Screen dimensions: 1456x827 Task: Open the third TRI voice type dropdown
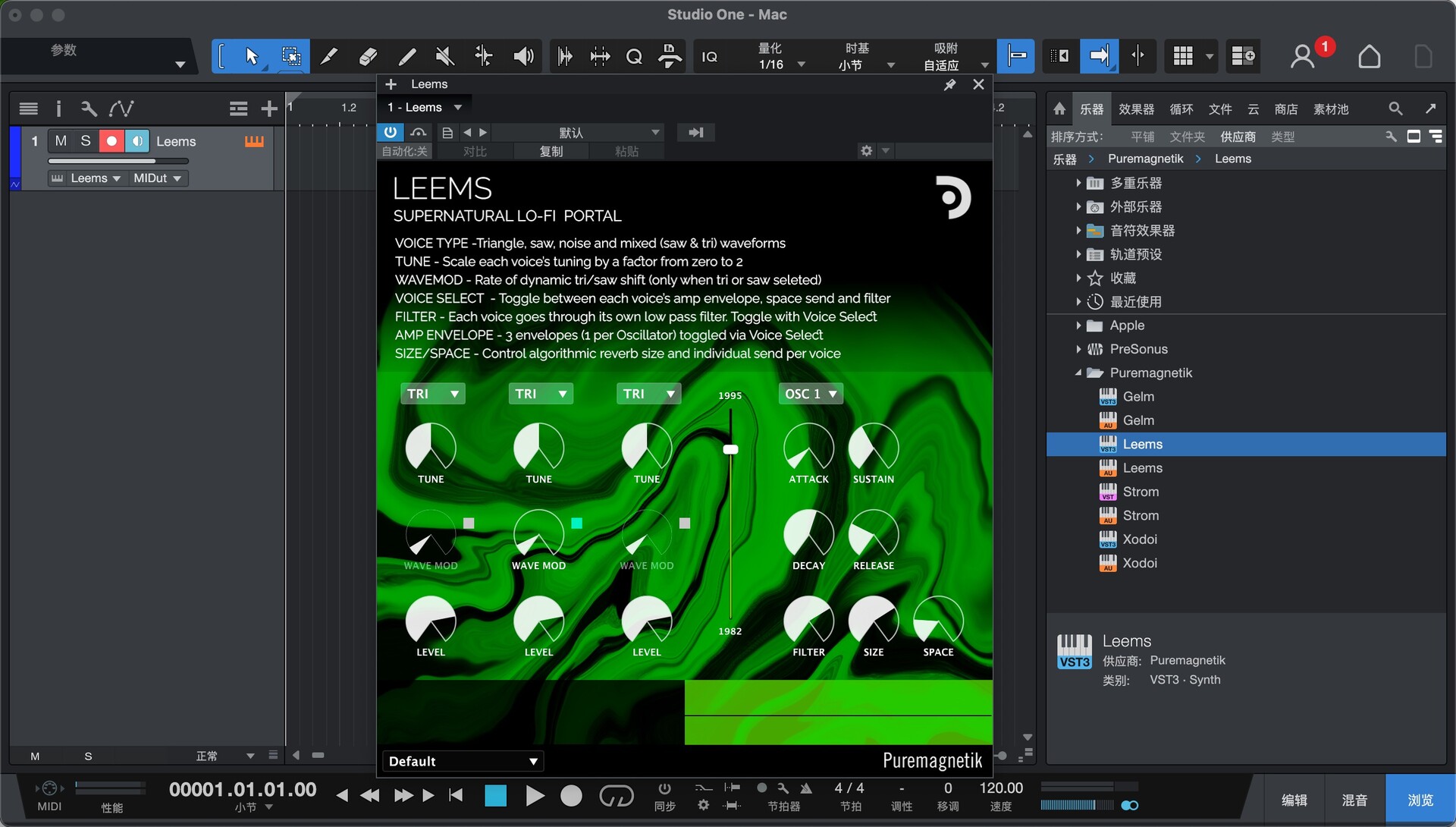(x=649, y=394)
